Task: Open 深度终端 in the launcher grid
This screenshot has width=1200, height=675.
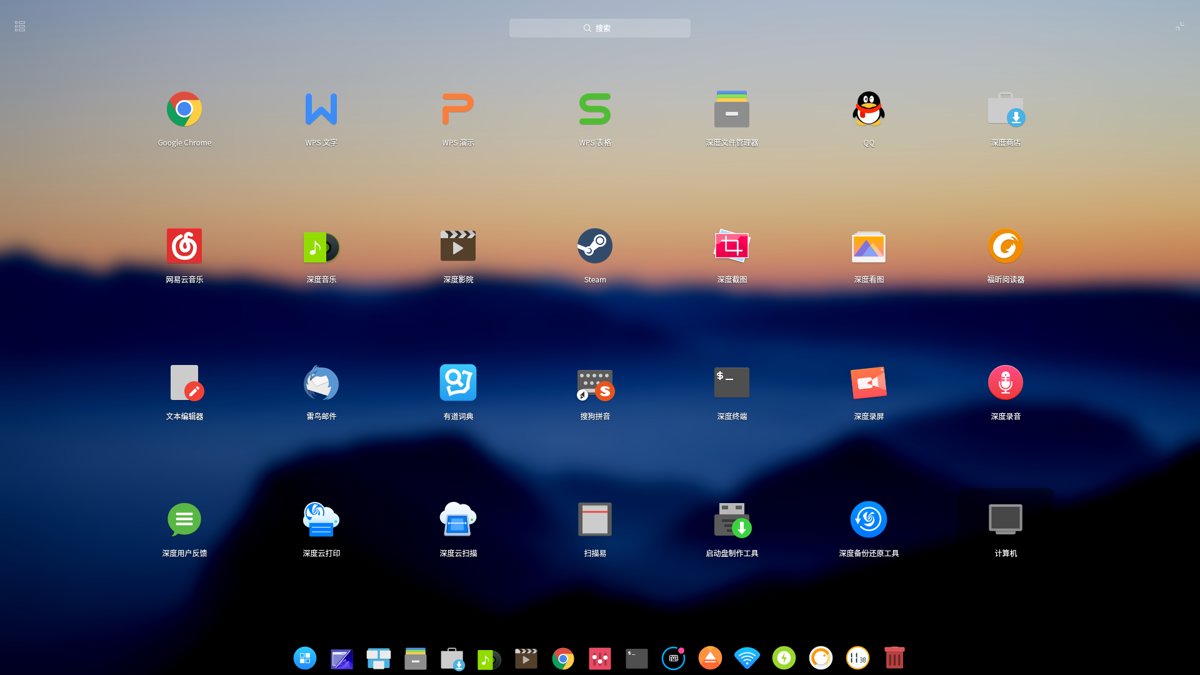Action: 732,383
